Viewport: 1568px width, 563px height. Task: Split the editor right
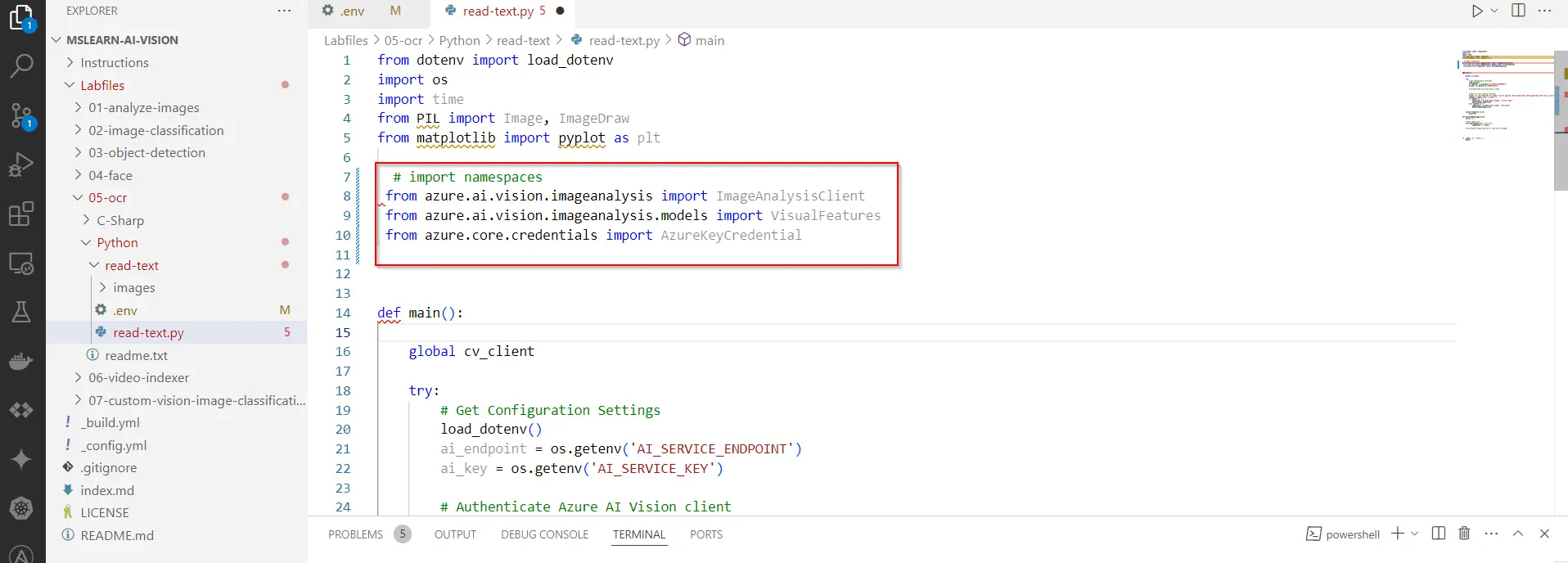pyautogui.click(x=1518, y=11)
